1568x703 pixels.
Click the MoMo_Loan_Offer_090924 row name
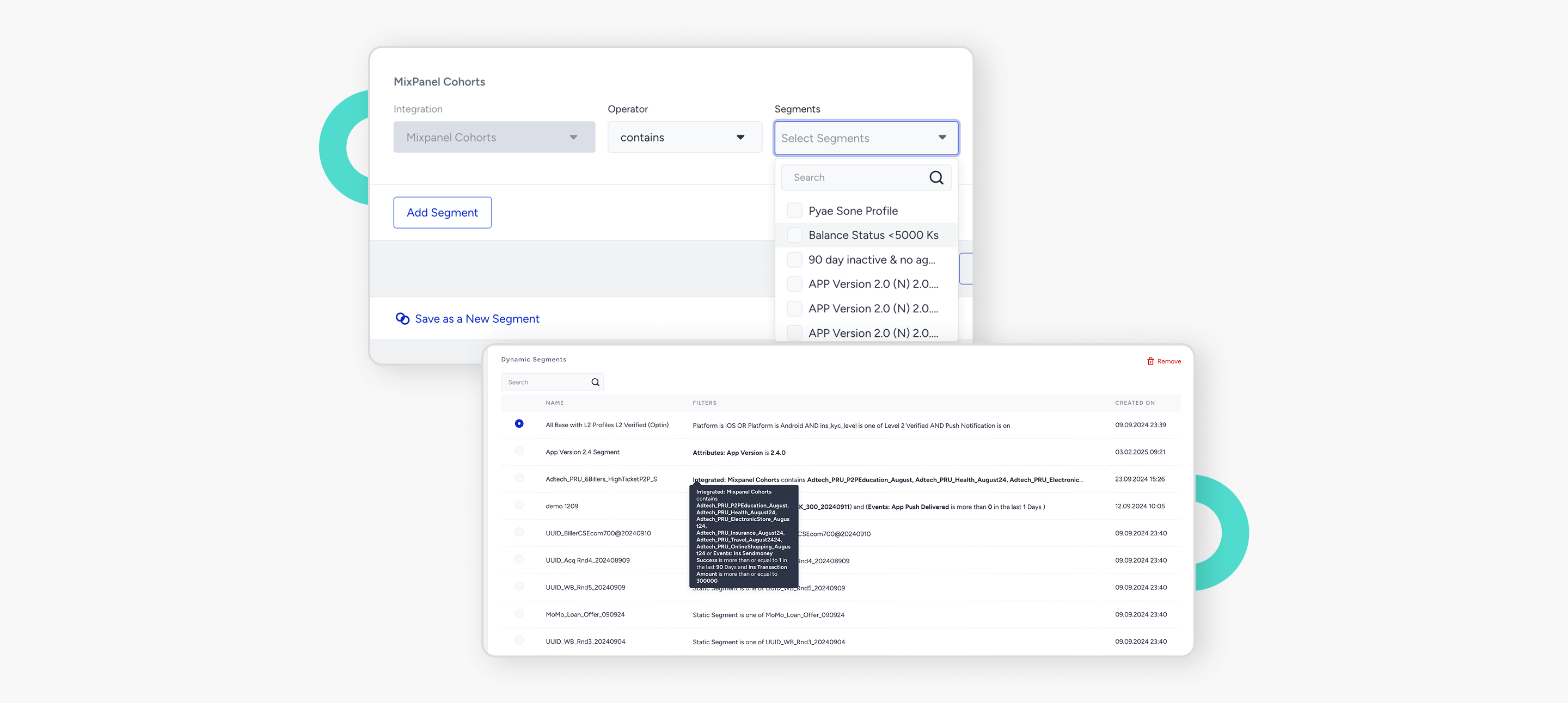coord(584,614)
